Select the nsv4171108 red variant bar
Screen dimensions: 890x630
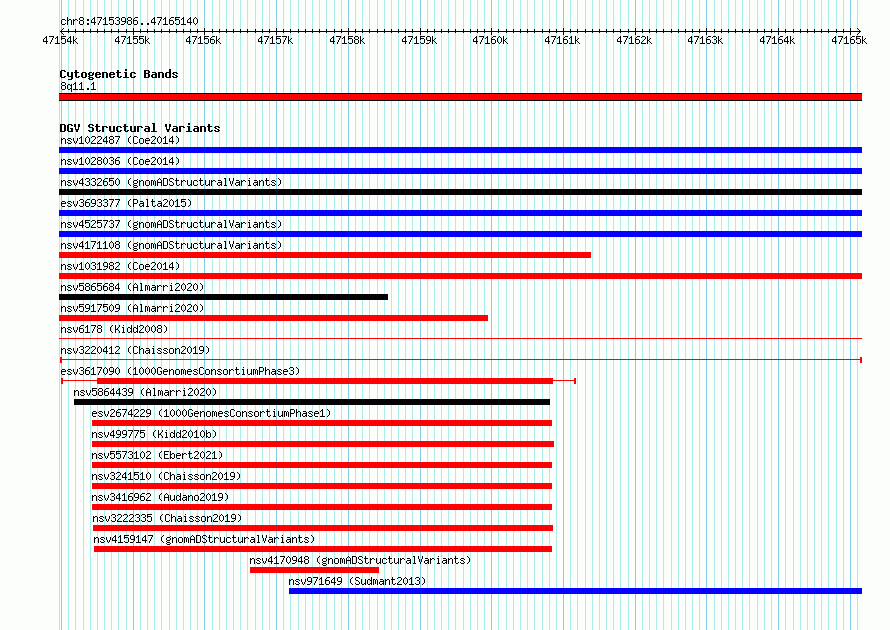[x=325, y=255]
